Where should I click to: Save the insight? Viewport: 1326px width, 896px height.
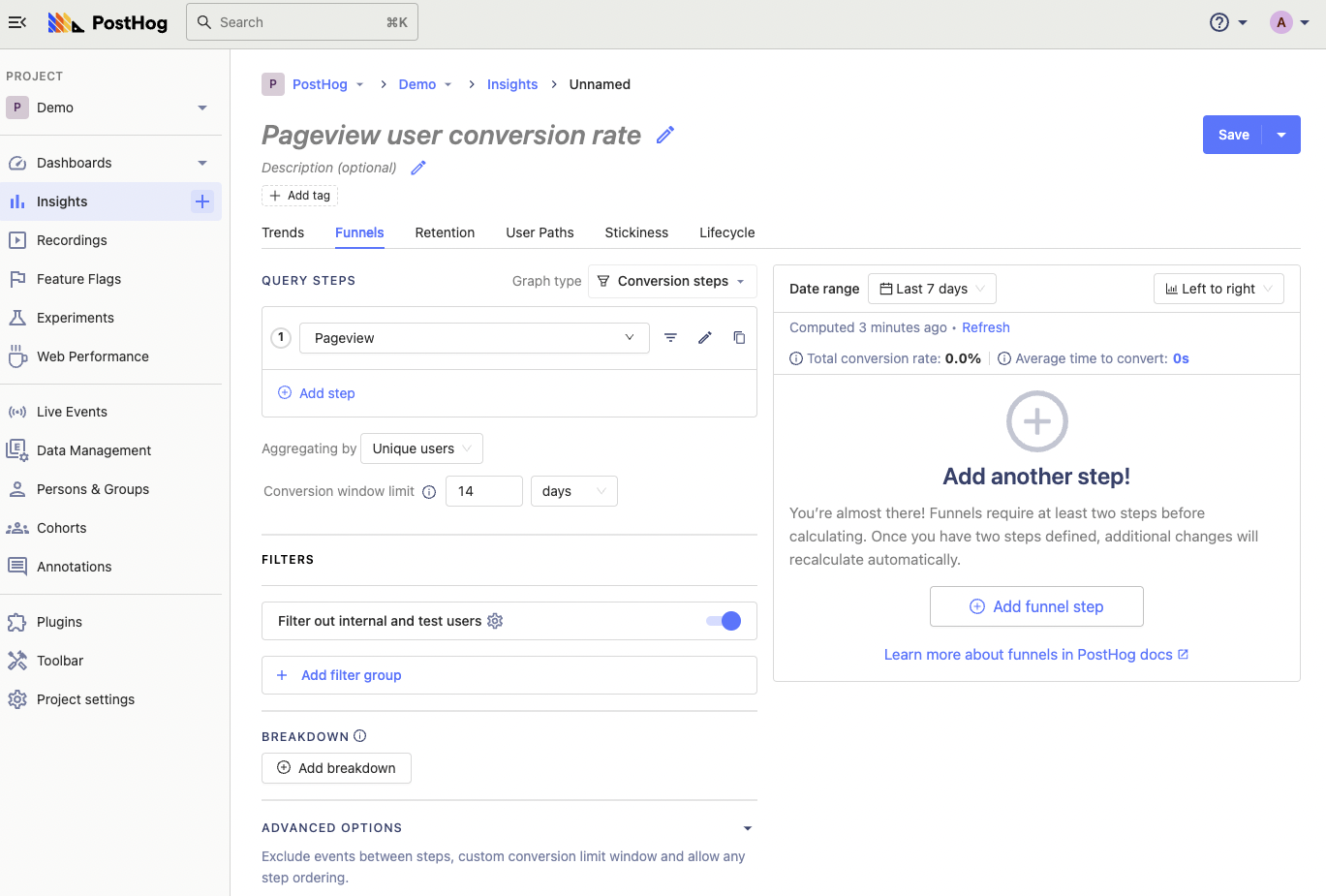[x=1232, y=135]
